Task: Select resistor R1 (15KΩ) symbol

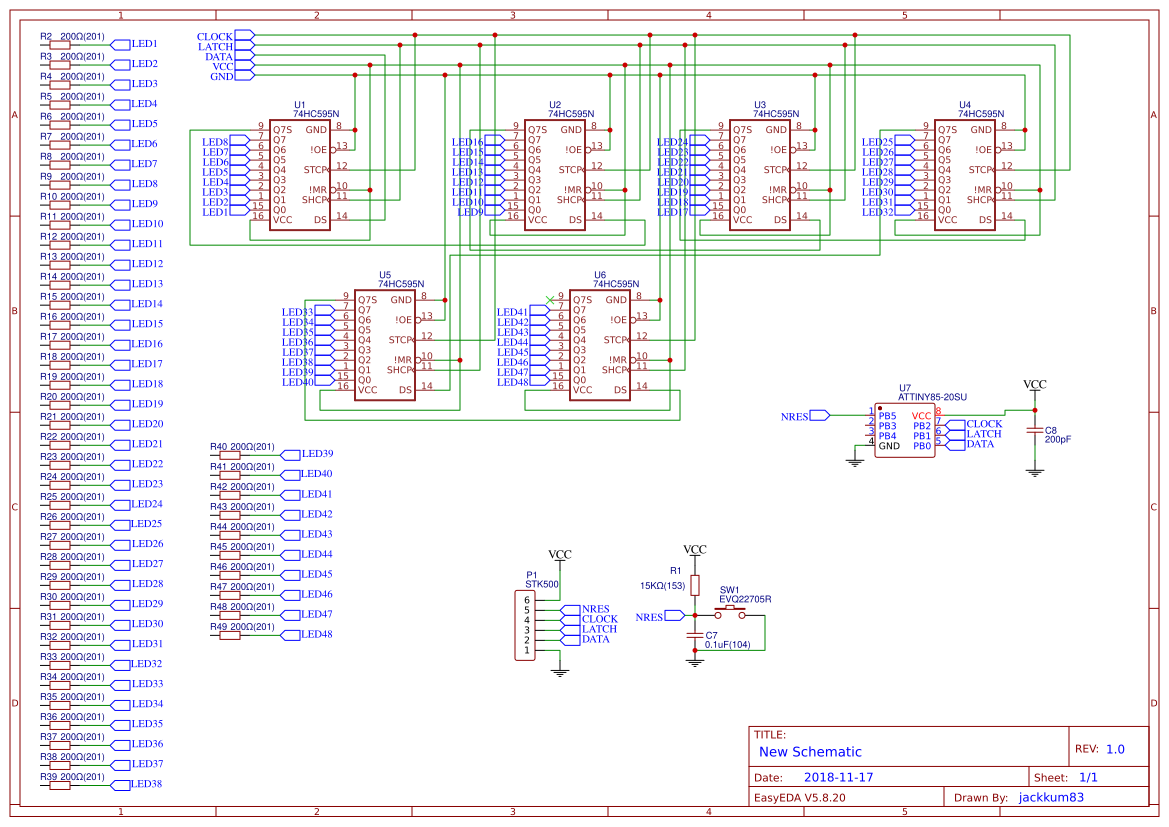Action: pos(695,585)
